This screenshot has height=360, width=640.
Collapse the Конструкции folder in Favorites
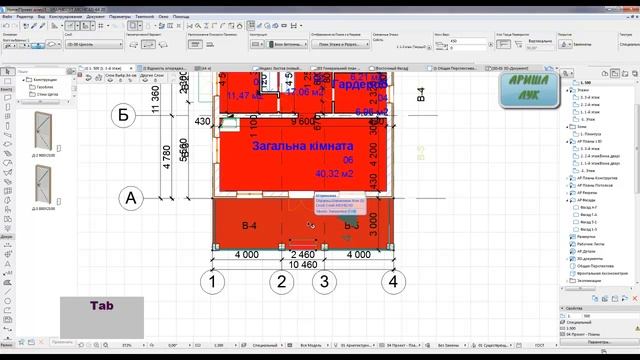(23, 80)
